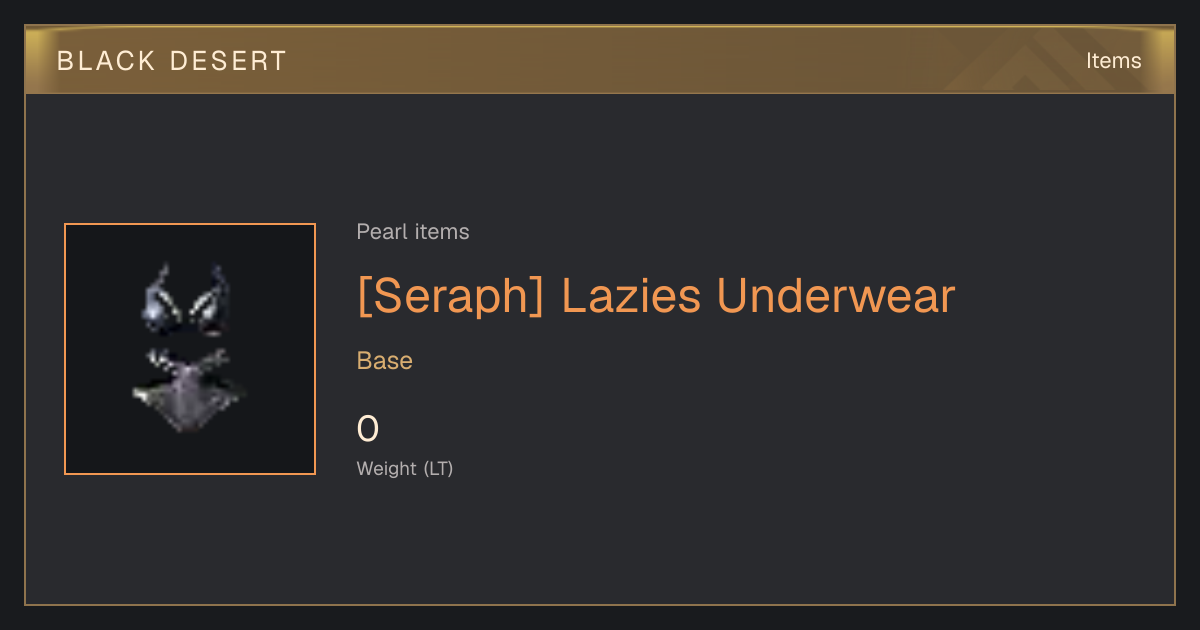Click the weight value 0

coord(368,429)
